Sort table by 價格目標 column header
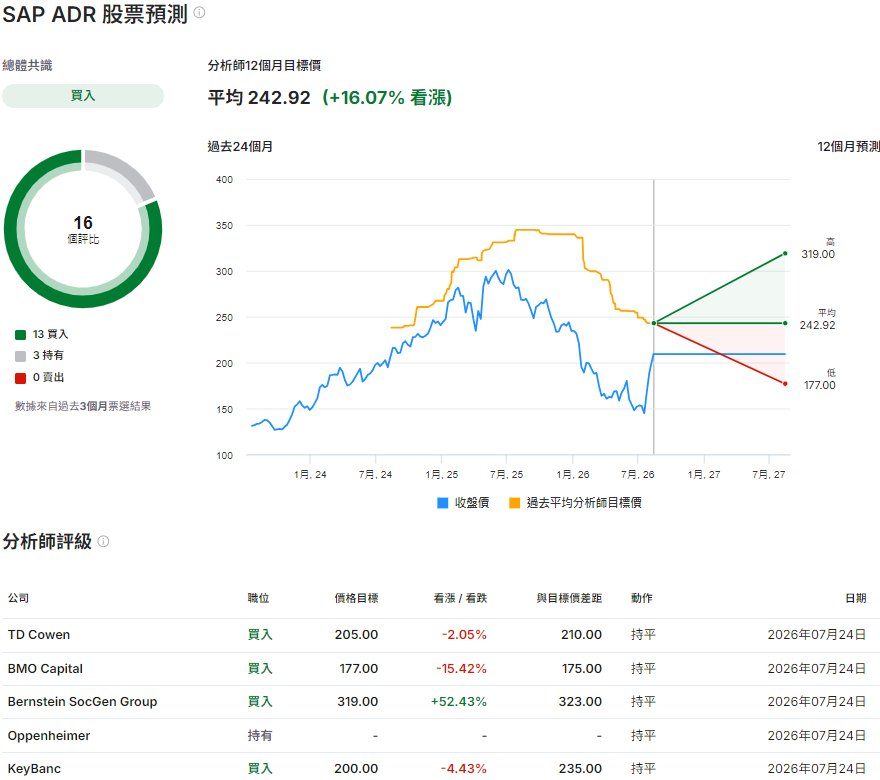The image size is (880, 780). click(356, 598)
